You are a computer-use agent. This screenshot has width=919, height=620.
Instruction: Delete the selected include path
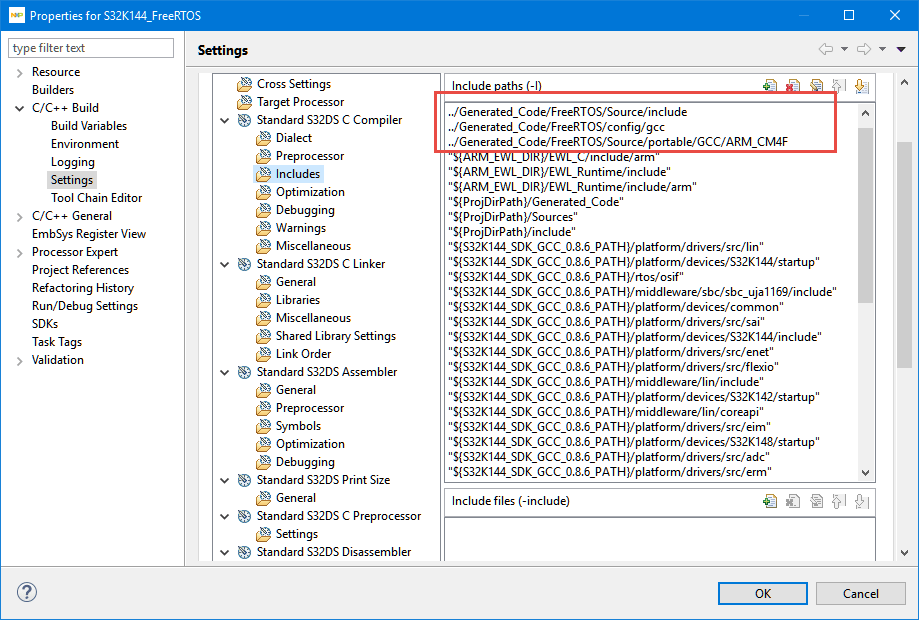(793, 85)
